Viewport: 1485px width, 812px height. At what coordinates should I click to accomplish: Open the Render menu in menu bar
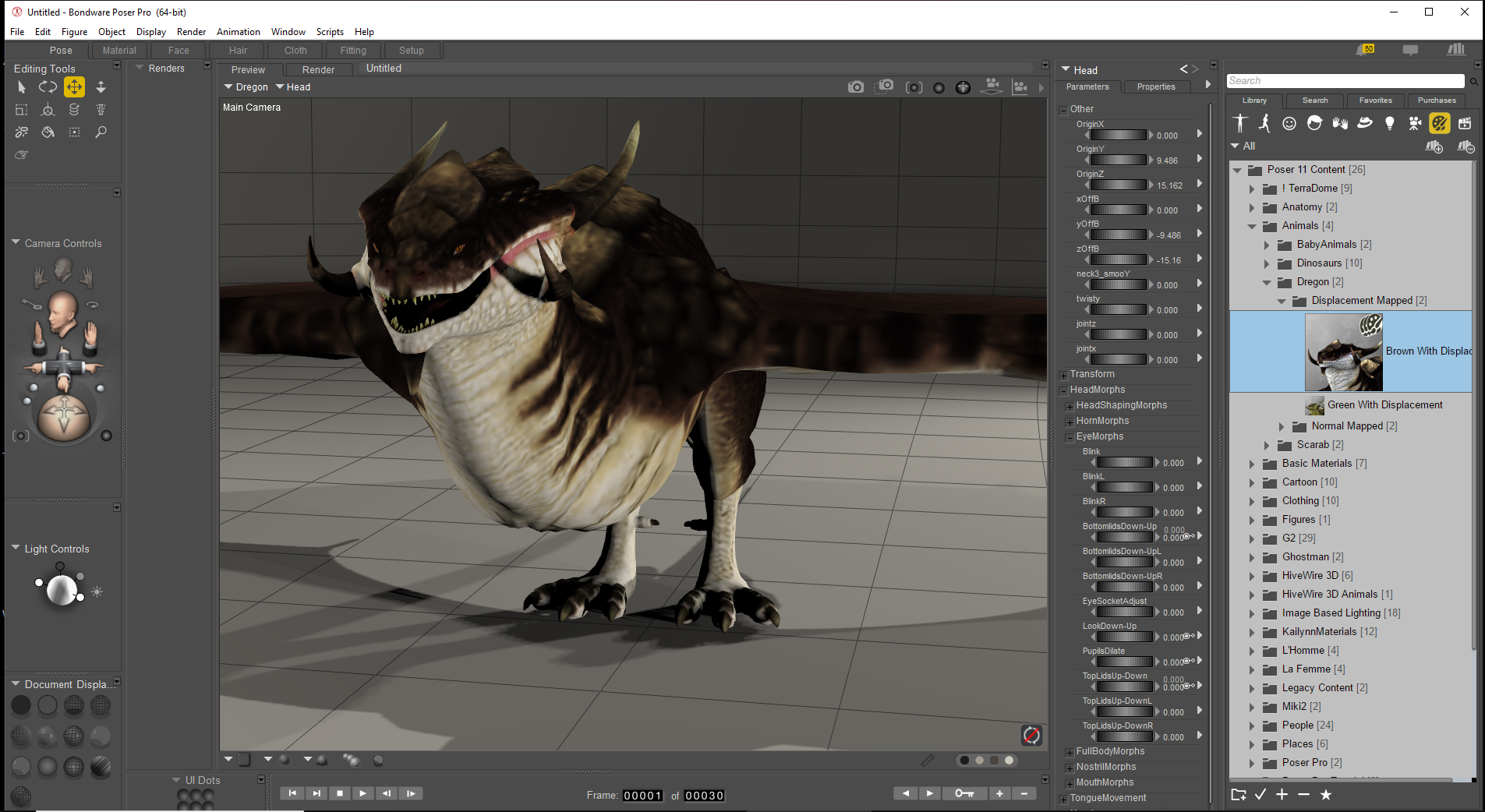pyautogui.click(x=191, y=32)
